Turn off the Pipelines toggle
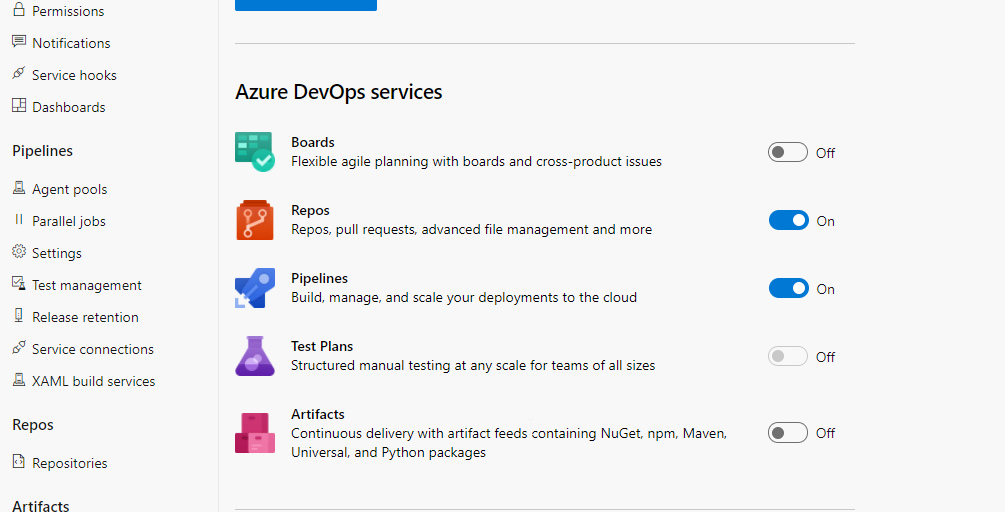The width and height of the screenshot is (1005, 512). pyautogui.click(x=788, y=288)
